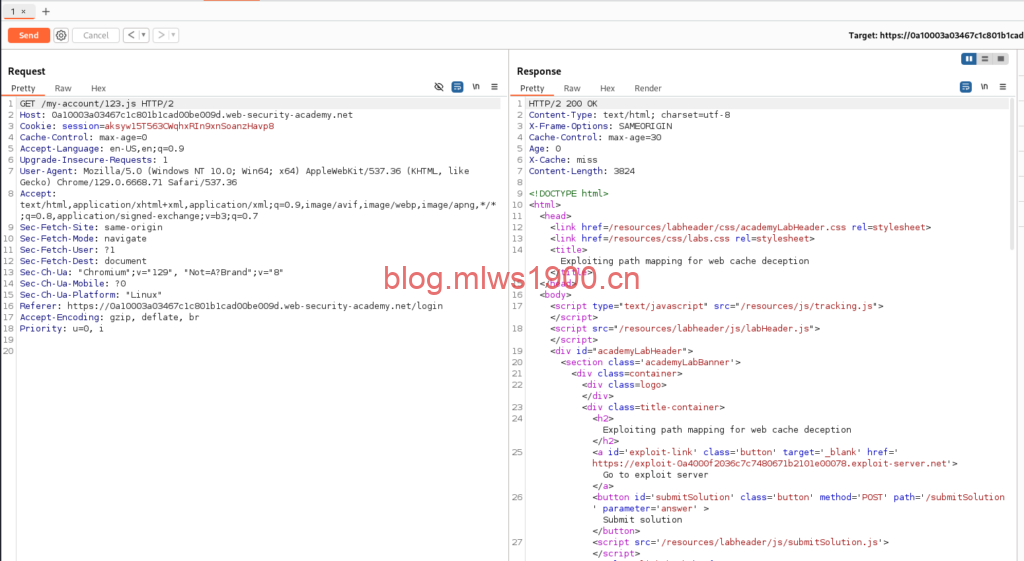Click the X-Cache: miss response header
This screenshot has width=1024, height=561.
(x=563, y=160)
